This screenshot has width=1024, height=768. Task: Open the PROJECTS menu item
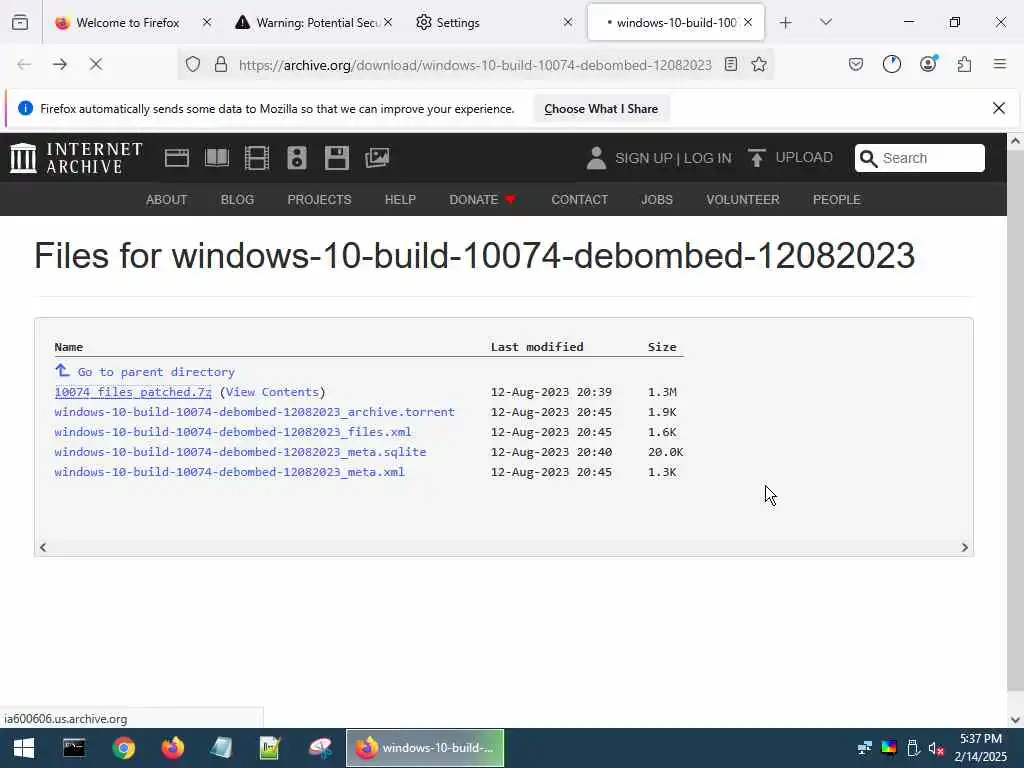pyautogui.click(x=319, y=200)
